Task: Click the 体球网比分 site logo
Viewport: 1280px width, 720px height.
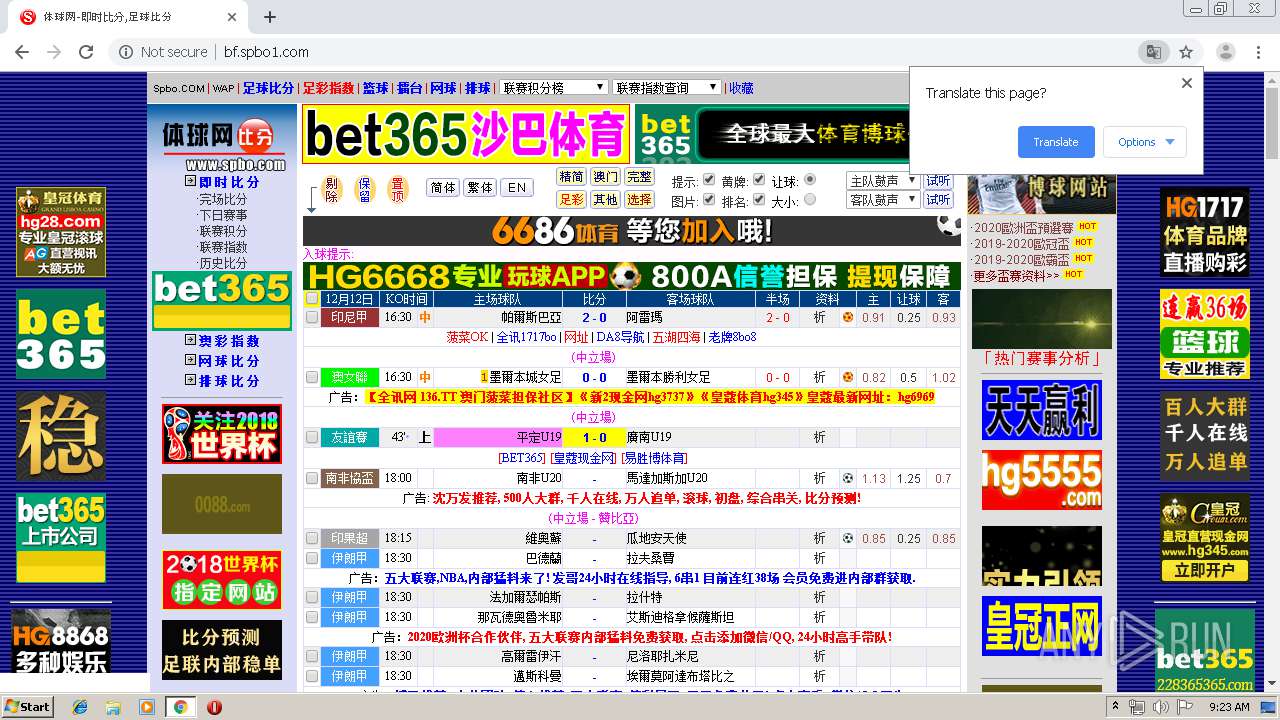Action: [x=222, y=145]
